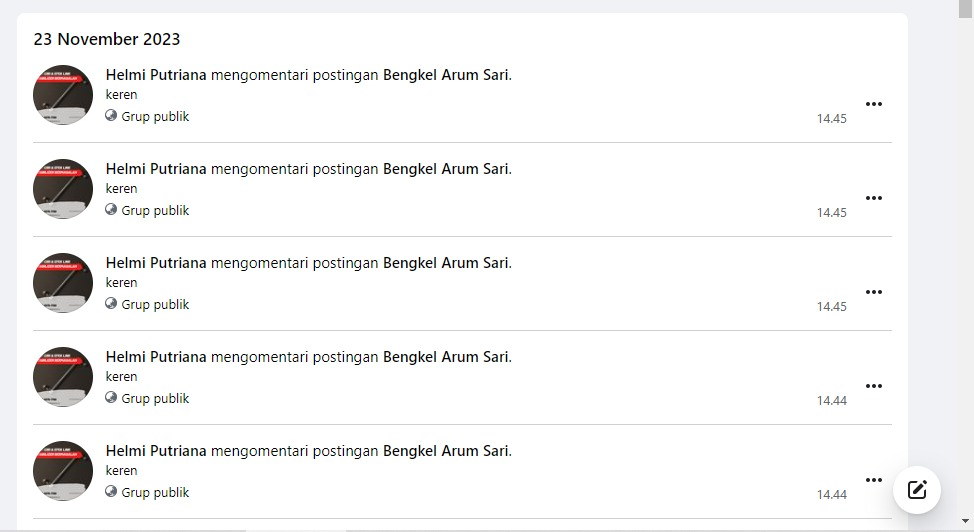974x532 pixels.
Task: Open Helmi Putriana link in second entry
Action: click(x=156, y=168)
